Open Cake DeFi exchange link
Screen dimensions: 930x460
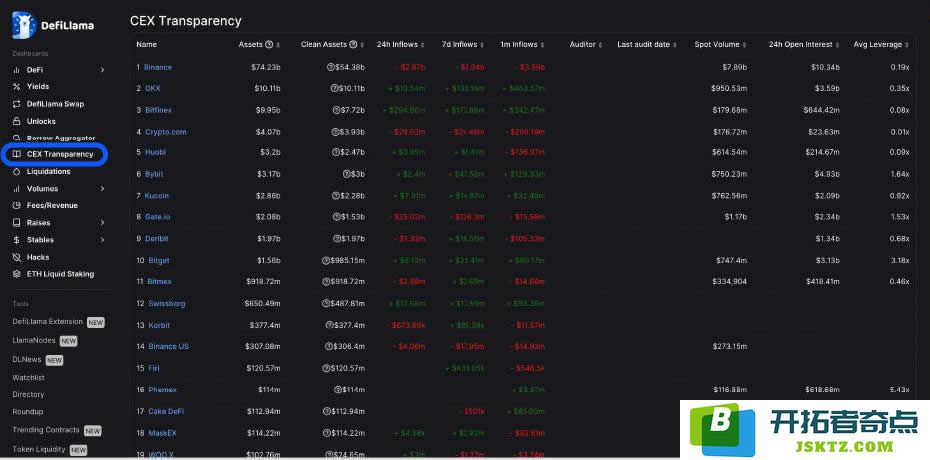click(x=166, y=411)
